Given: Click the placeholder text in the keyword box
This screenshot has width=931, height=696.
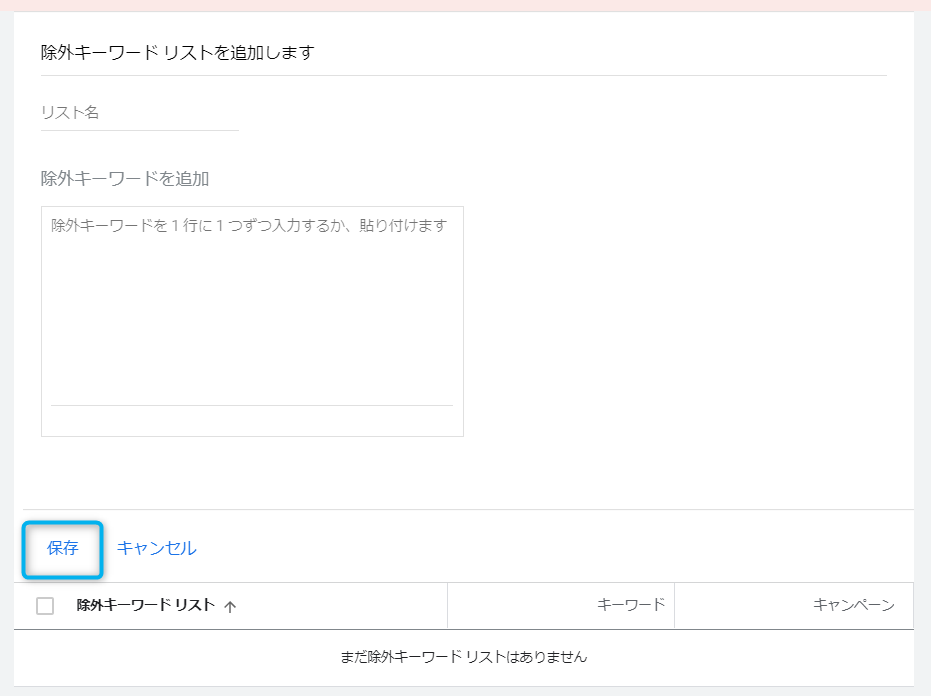Looking at the screenshot, I should [x=249, y=226].
